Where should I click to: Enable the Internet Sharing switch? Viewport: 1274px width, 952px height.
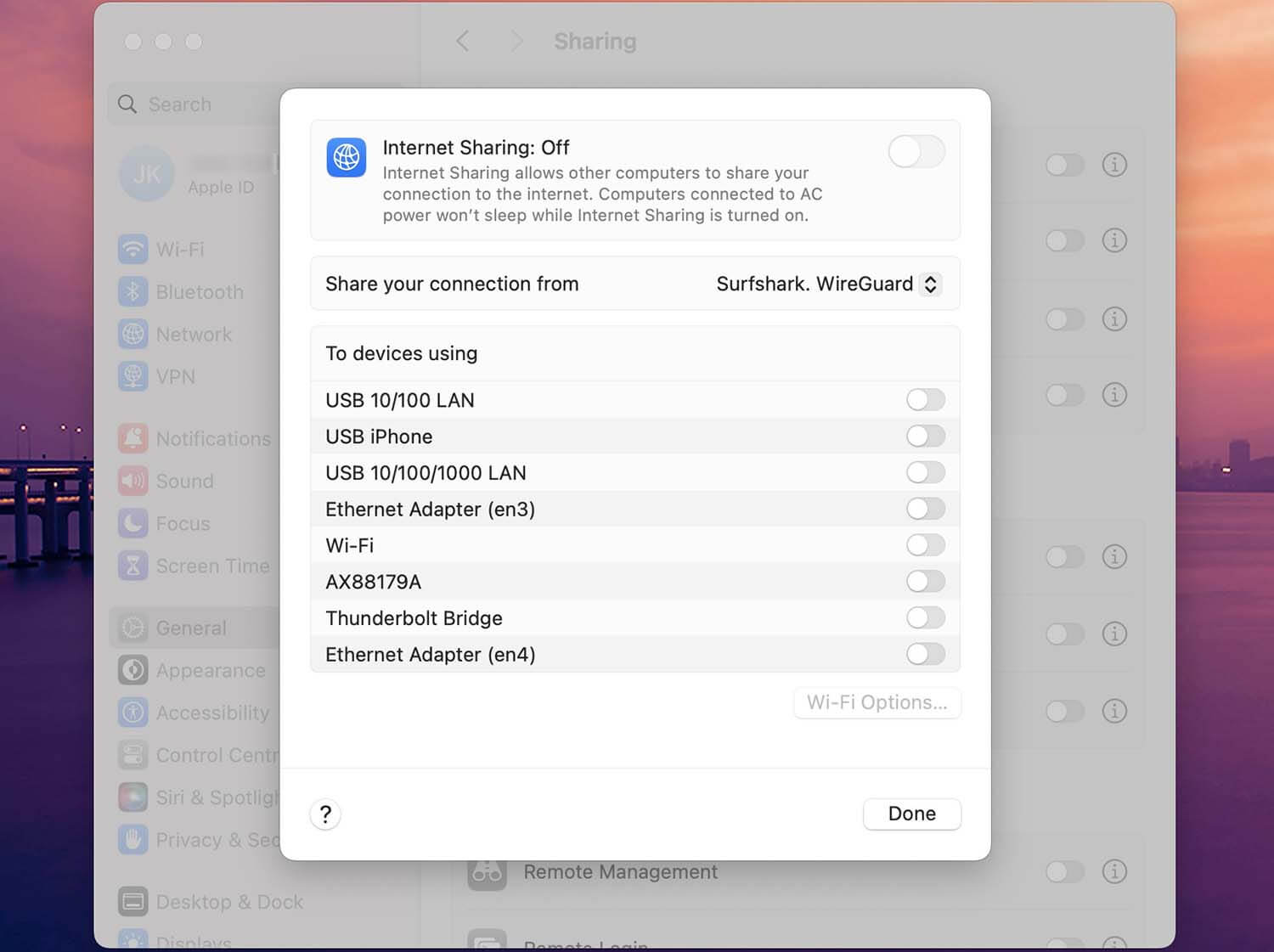pos(916,152)
